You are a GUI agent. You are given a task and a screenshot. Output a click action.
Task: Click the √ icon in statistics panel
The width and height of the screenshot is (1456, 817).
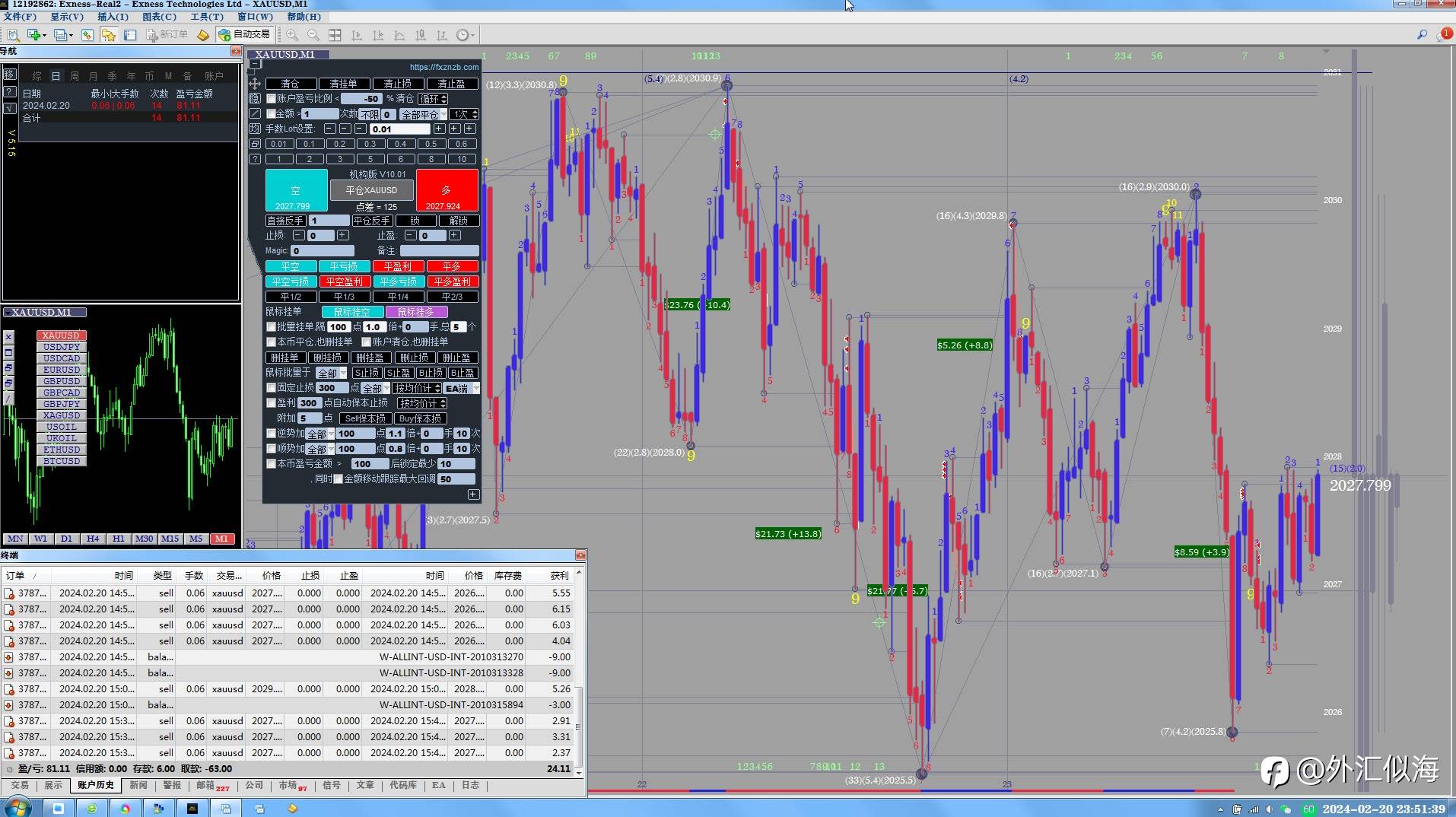click(x=9, y=108)
